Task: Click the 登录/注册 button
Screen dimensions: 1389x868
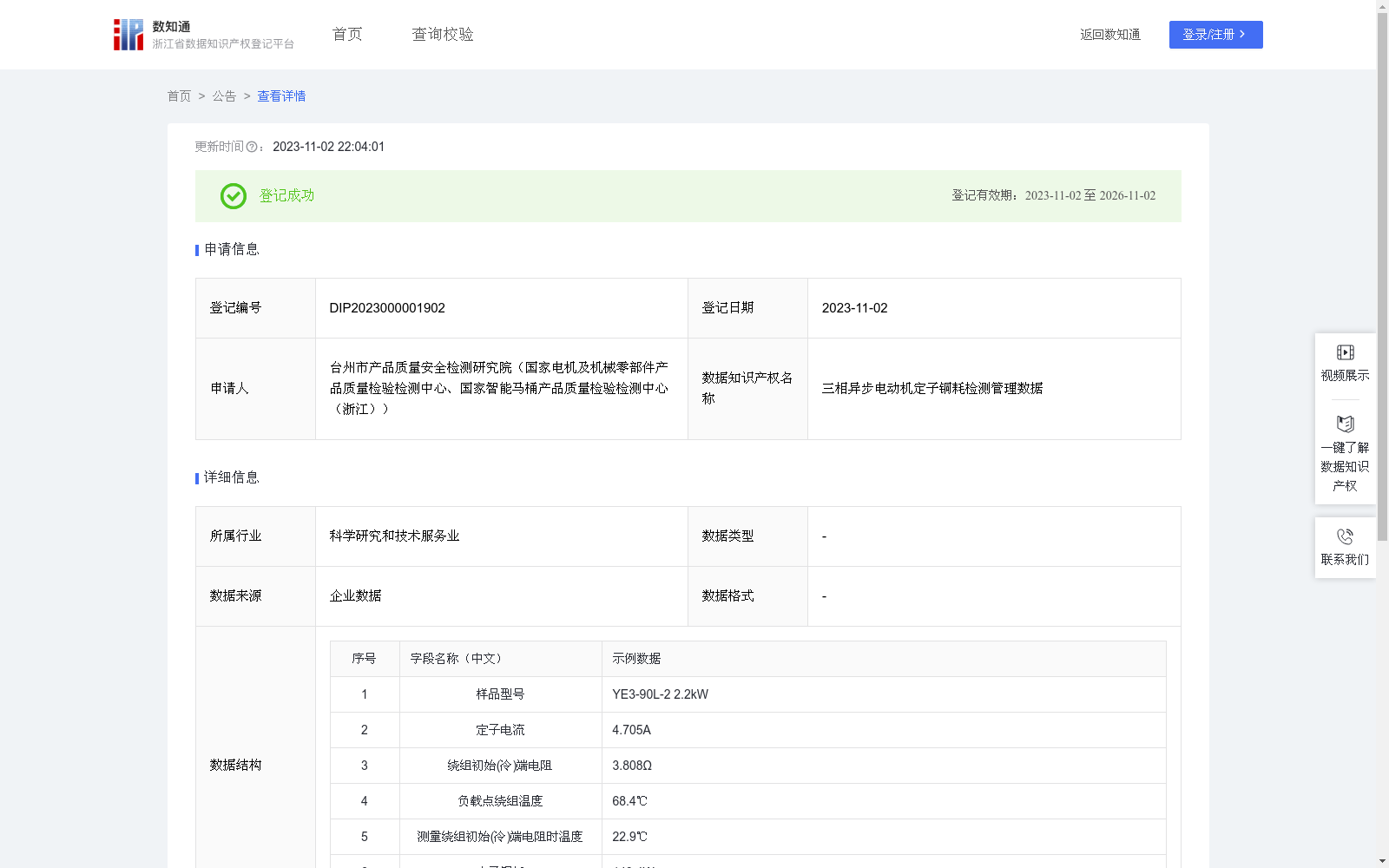Action: click(x=1215, y=35)
